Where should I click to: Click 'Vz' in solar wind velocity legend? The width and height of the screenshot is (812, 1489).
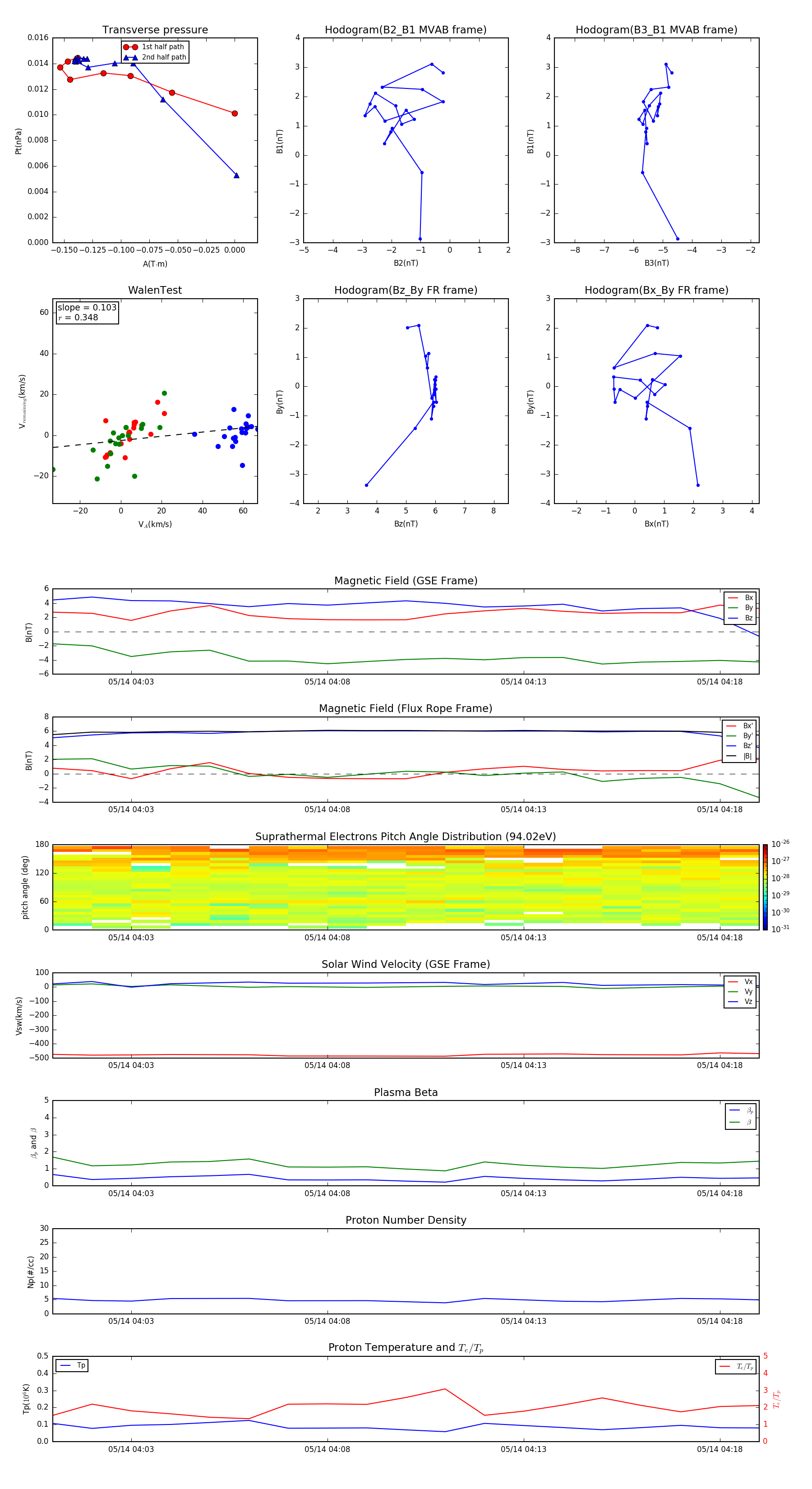point(748,1001)
